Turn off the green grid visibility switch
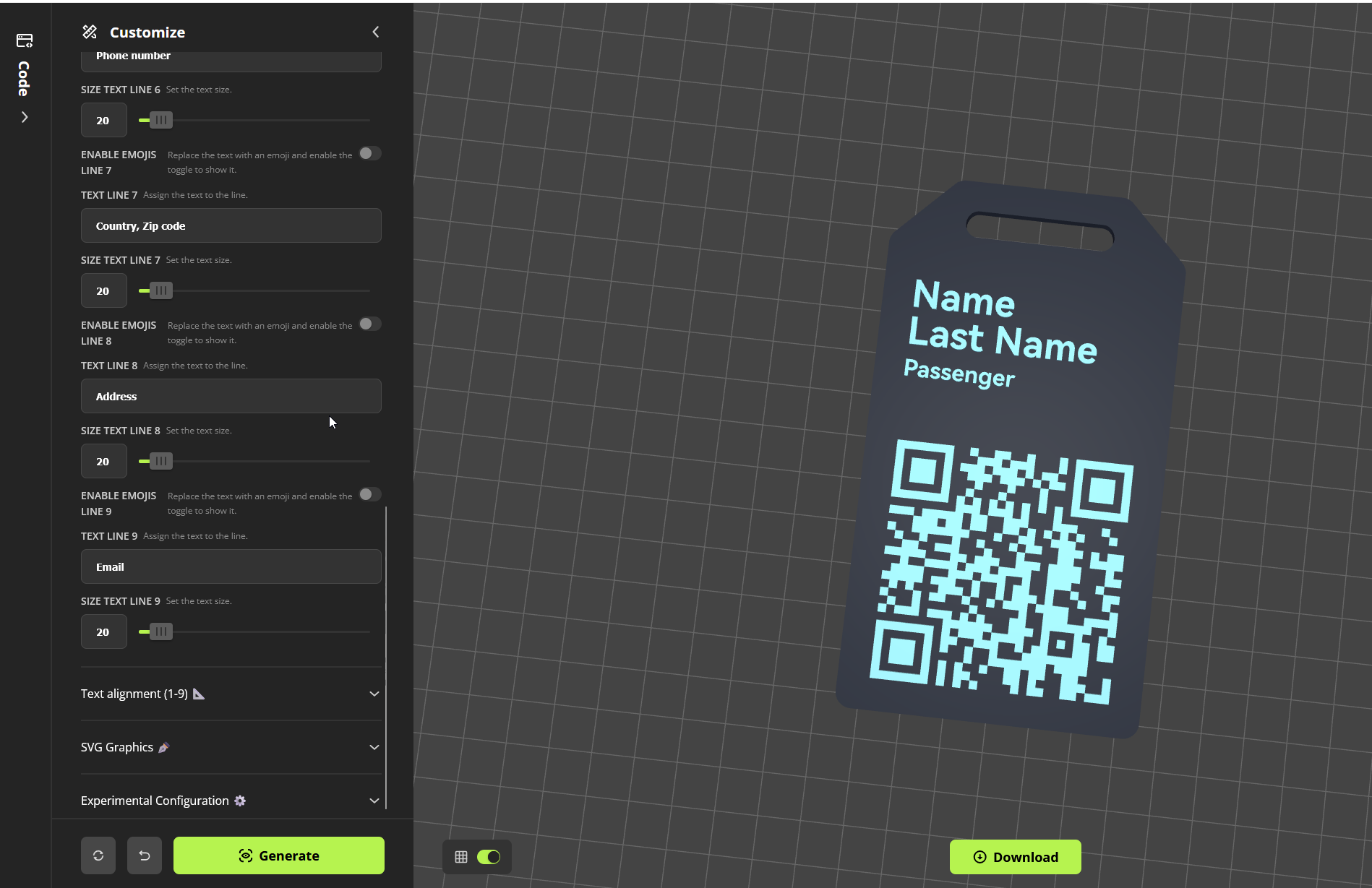Screen dimensions: 1372x888 pyautogui.click(x=489, y=857)
